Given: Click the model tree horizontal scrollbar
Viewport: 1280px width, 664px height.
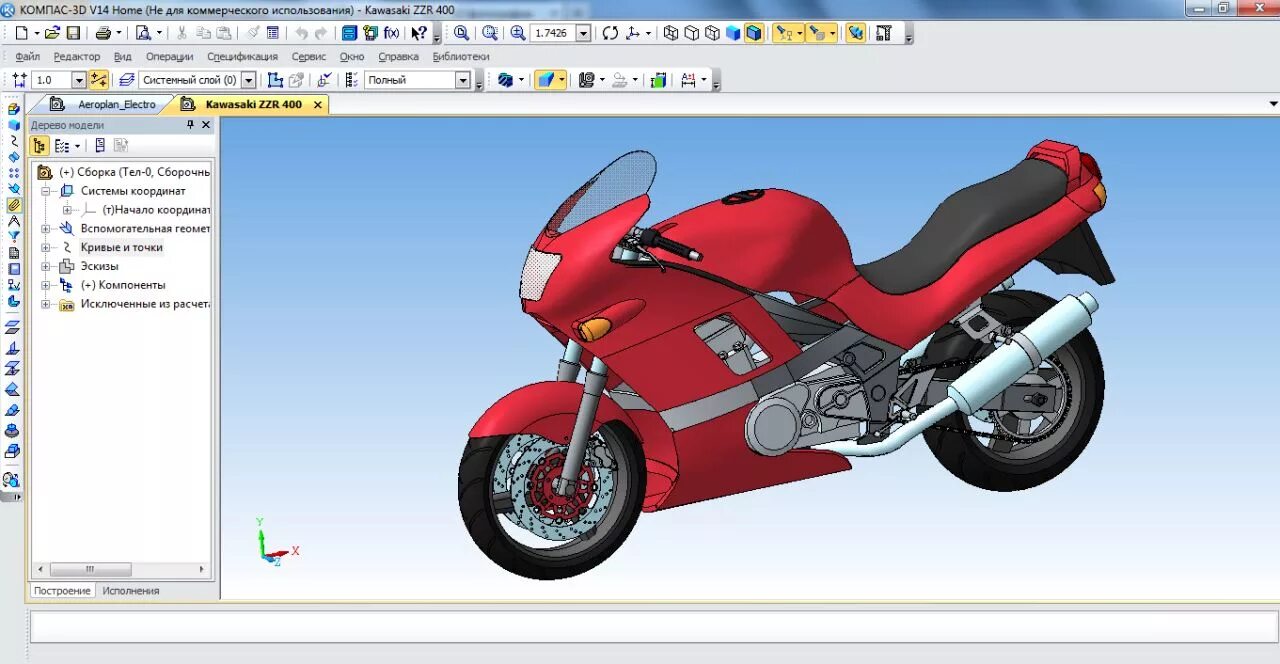Looking at the screenshot, I should (91, 570).
